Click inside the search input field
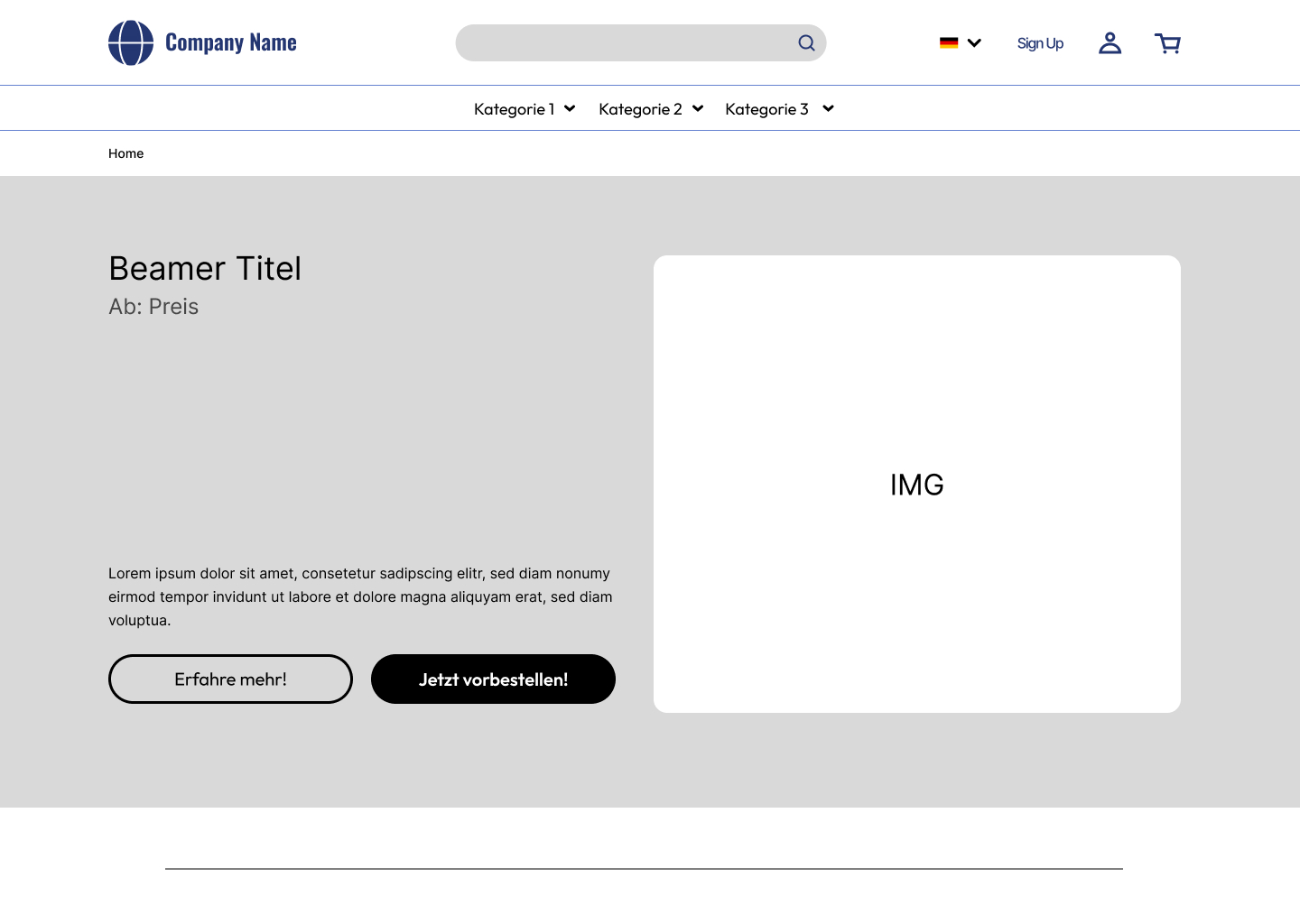Viewport: 1300px width, 924px height. tap(623, 43)
